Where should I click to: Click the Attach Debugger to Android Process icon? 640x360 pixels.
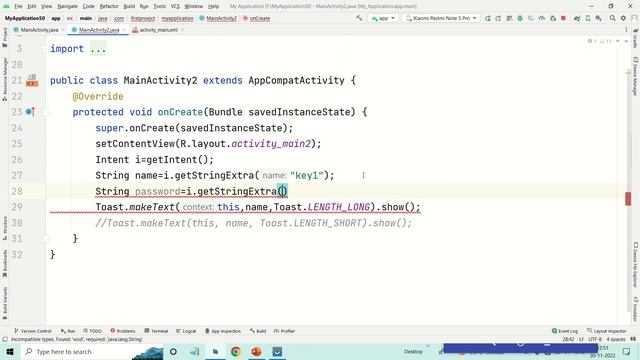click(553, 18)
